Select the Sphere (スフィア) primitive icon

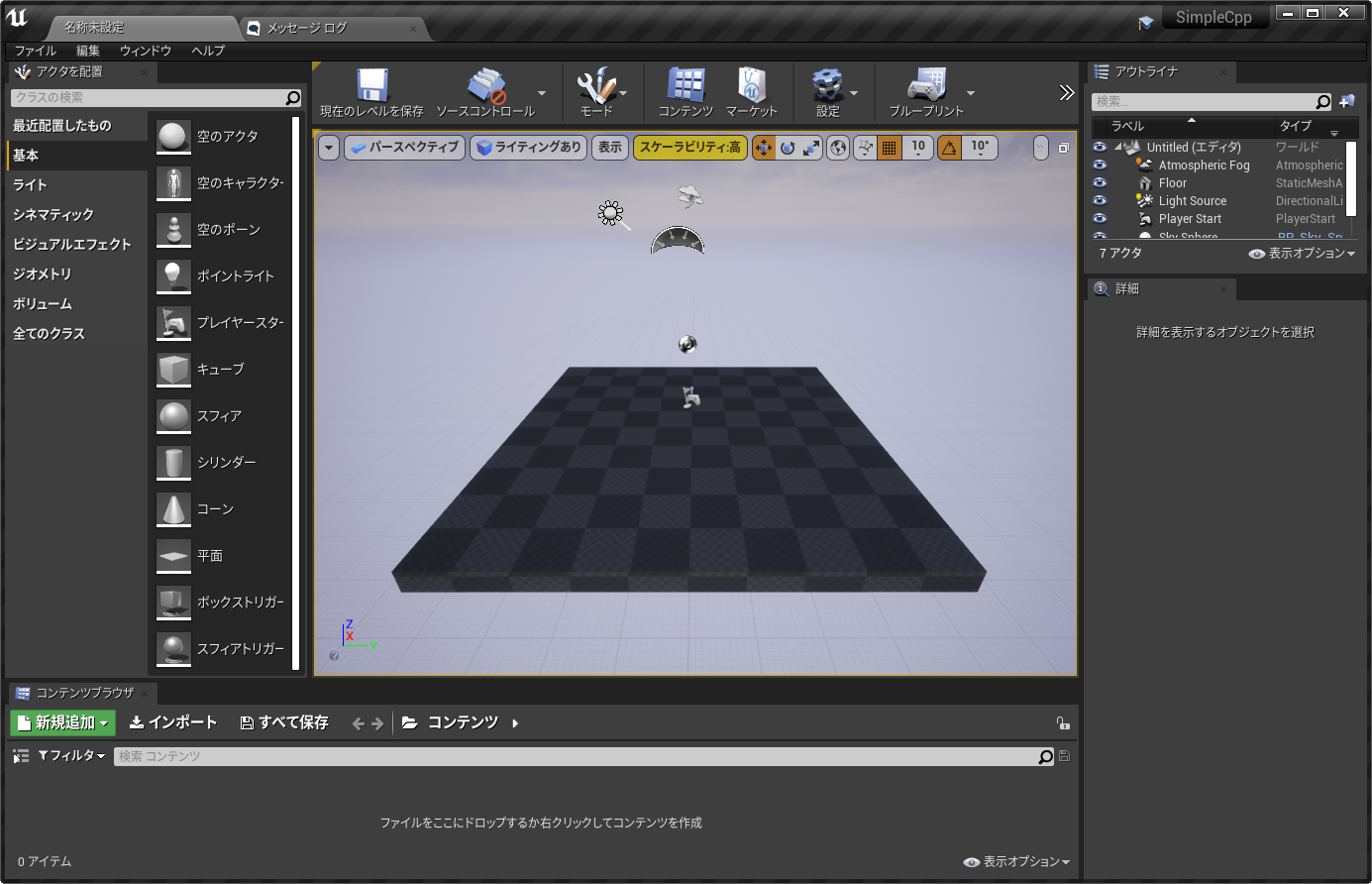[173, 416]
